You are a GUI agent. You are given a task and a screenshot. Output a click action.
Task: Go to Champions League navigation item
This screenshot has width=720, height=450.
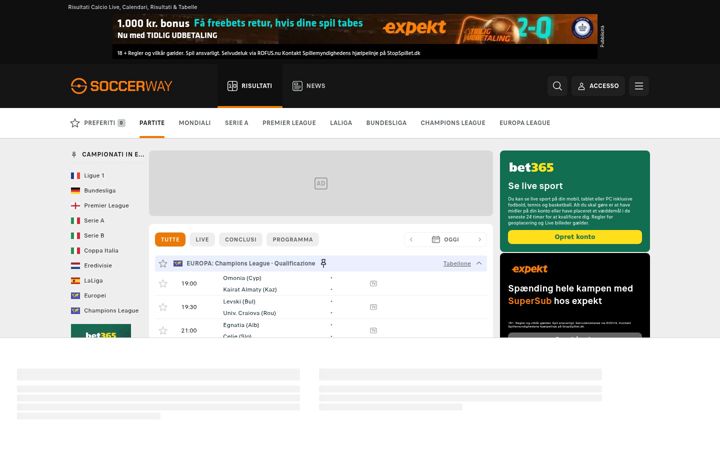point(453,123)
